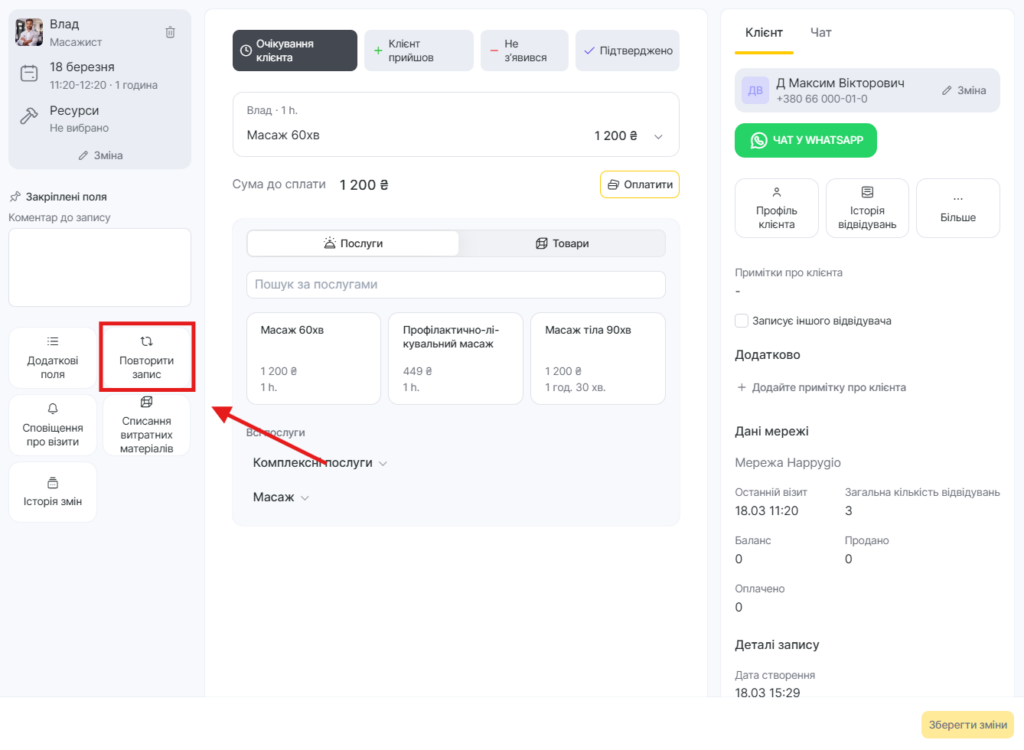Open ЧАТ У WHATSAPP
Image resolution: width=1024 pixels, height=750 pixels.
[x=805, y=141]
